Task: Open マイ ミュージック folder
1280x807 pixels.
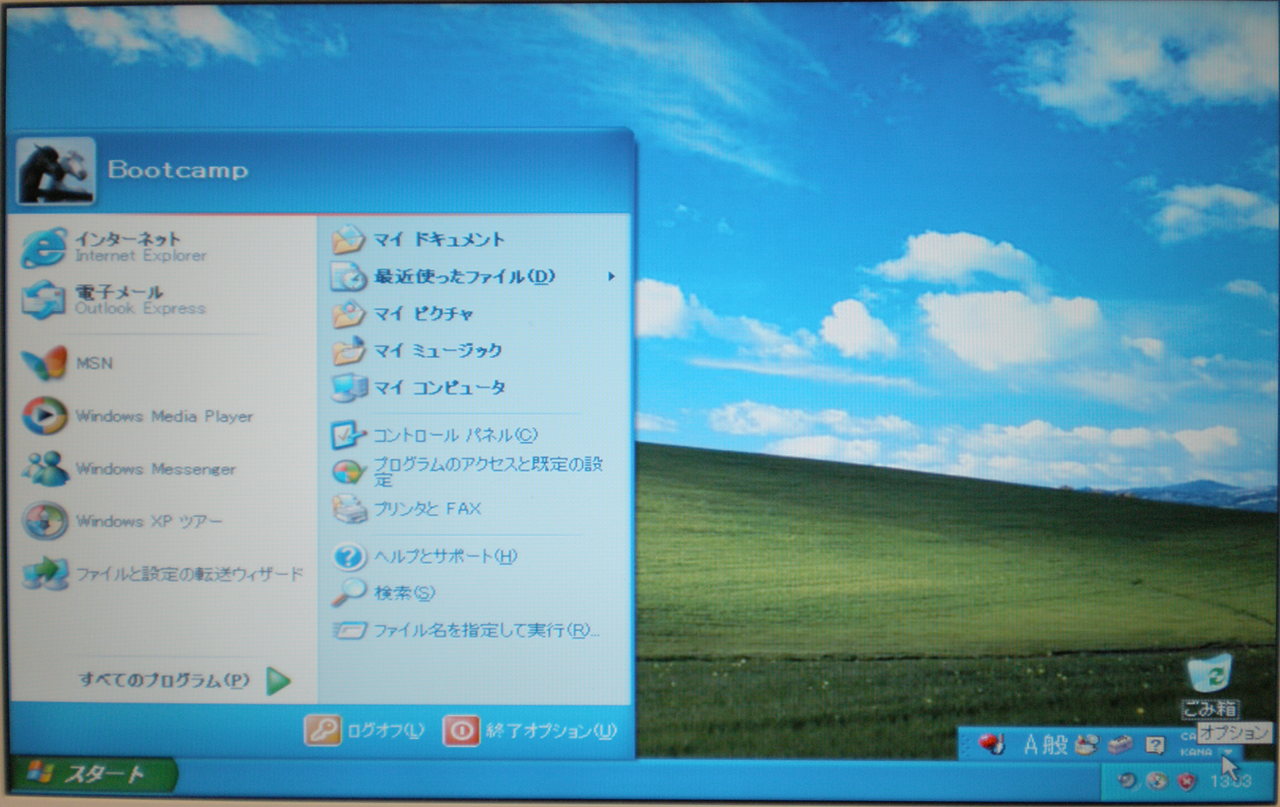Action: coord(475,350)
